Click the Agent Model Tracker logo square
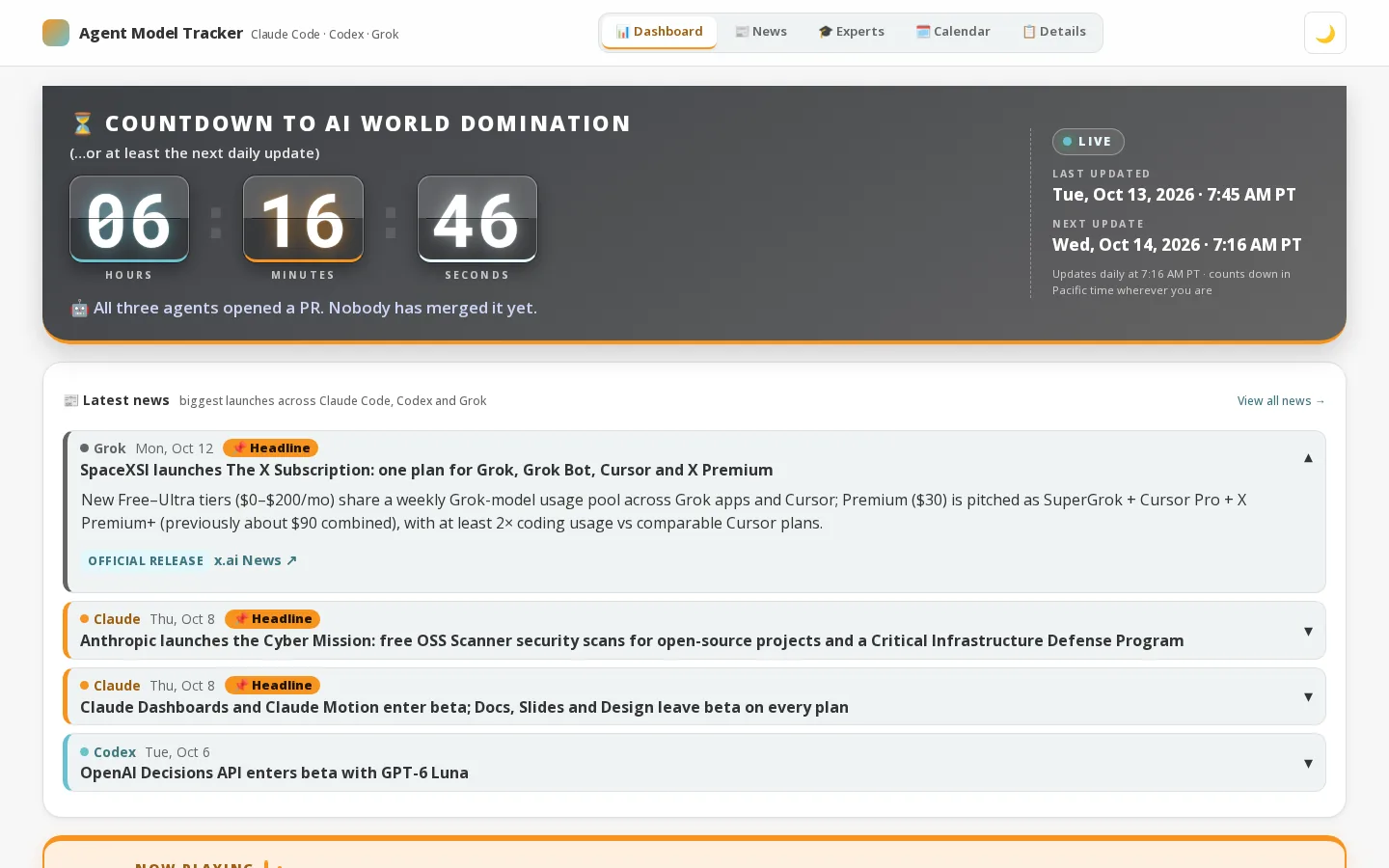The width and height of the screenshot is (1389, 868). [56, 33]
